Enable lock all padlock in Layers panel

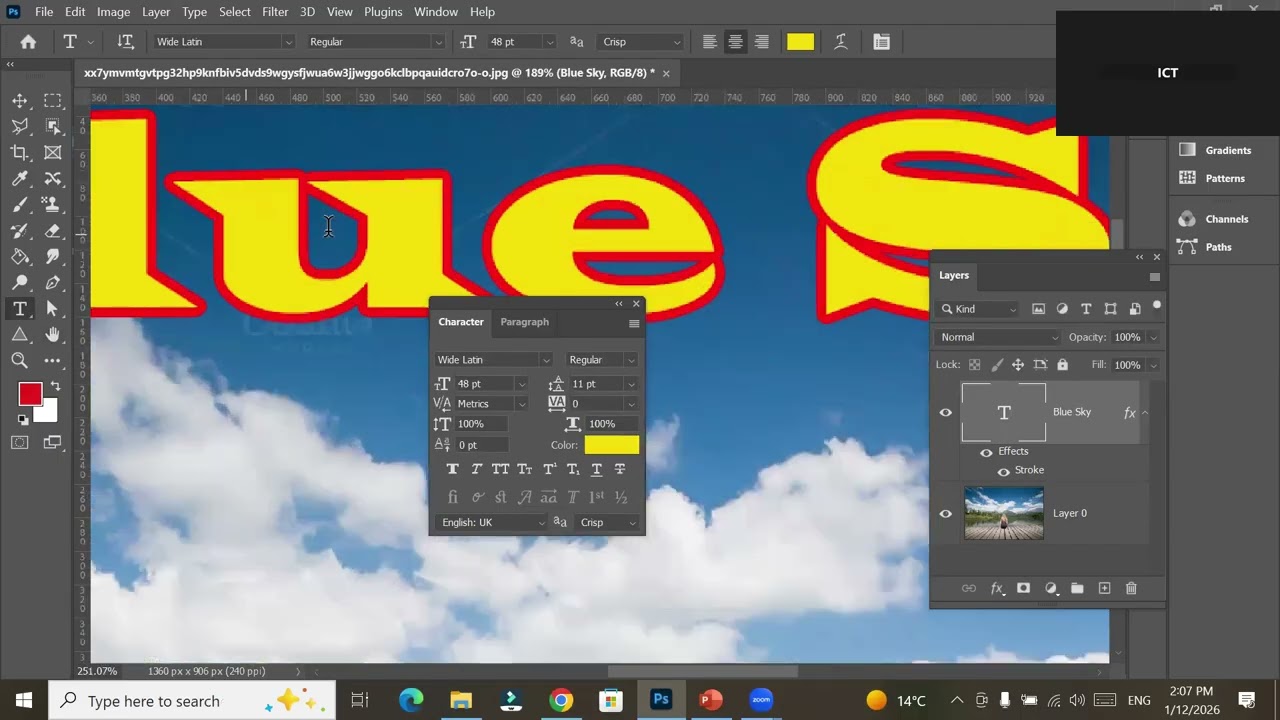pos(1062,365)
